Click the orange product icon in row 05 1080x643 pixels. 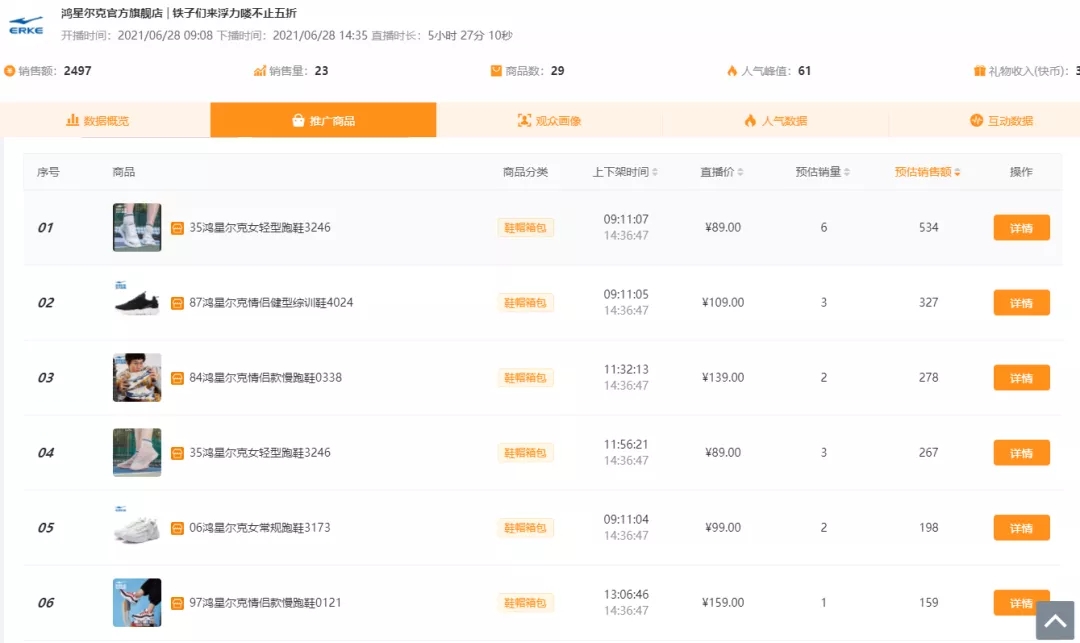[177, 528]
